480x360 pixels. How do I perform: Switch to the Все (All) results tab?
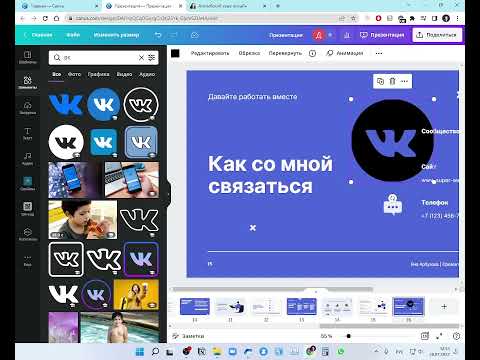[57, 74]
